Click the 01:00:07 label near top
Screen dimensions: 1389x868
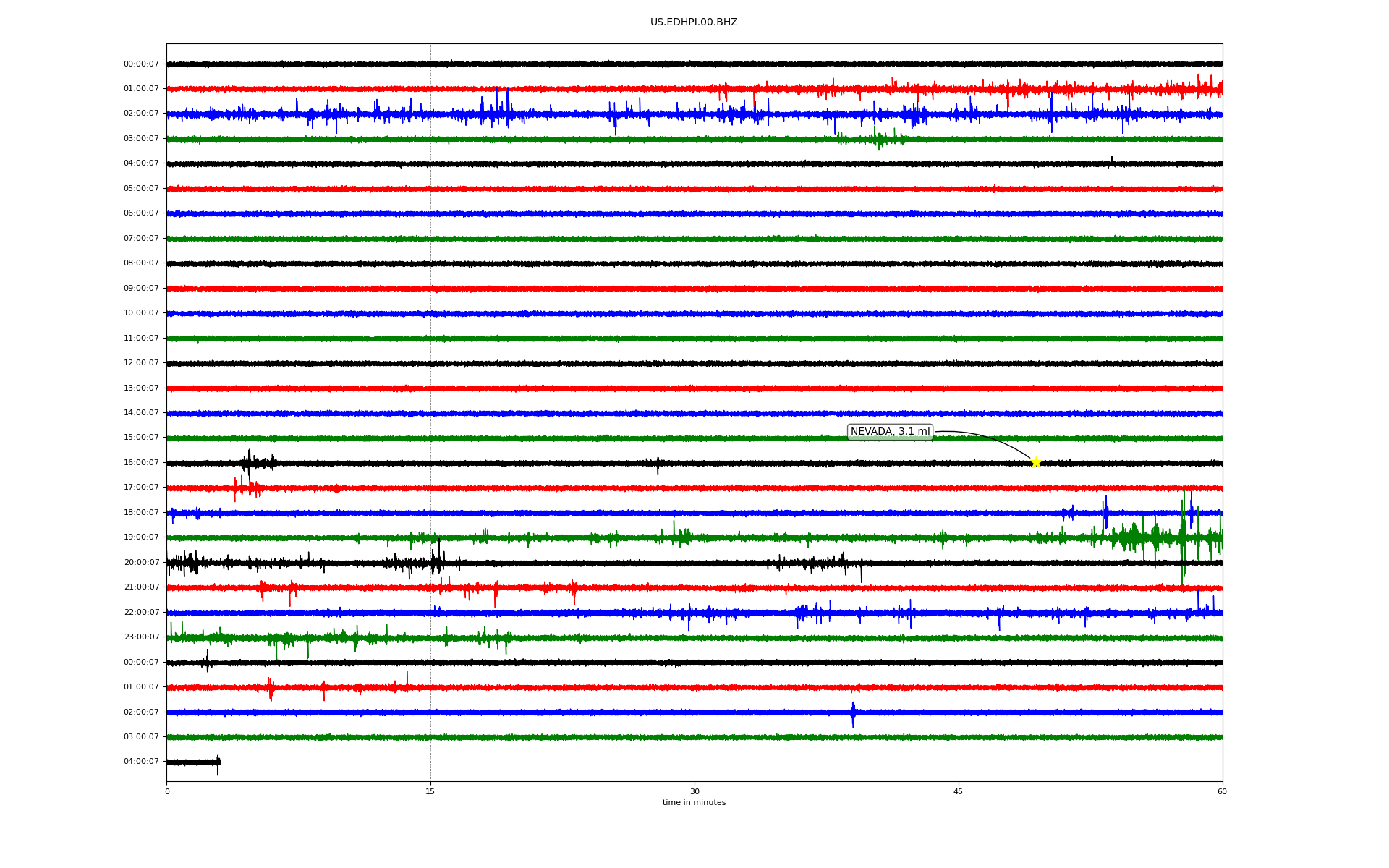141,89
